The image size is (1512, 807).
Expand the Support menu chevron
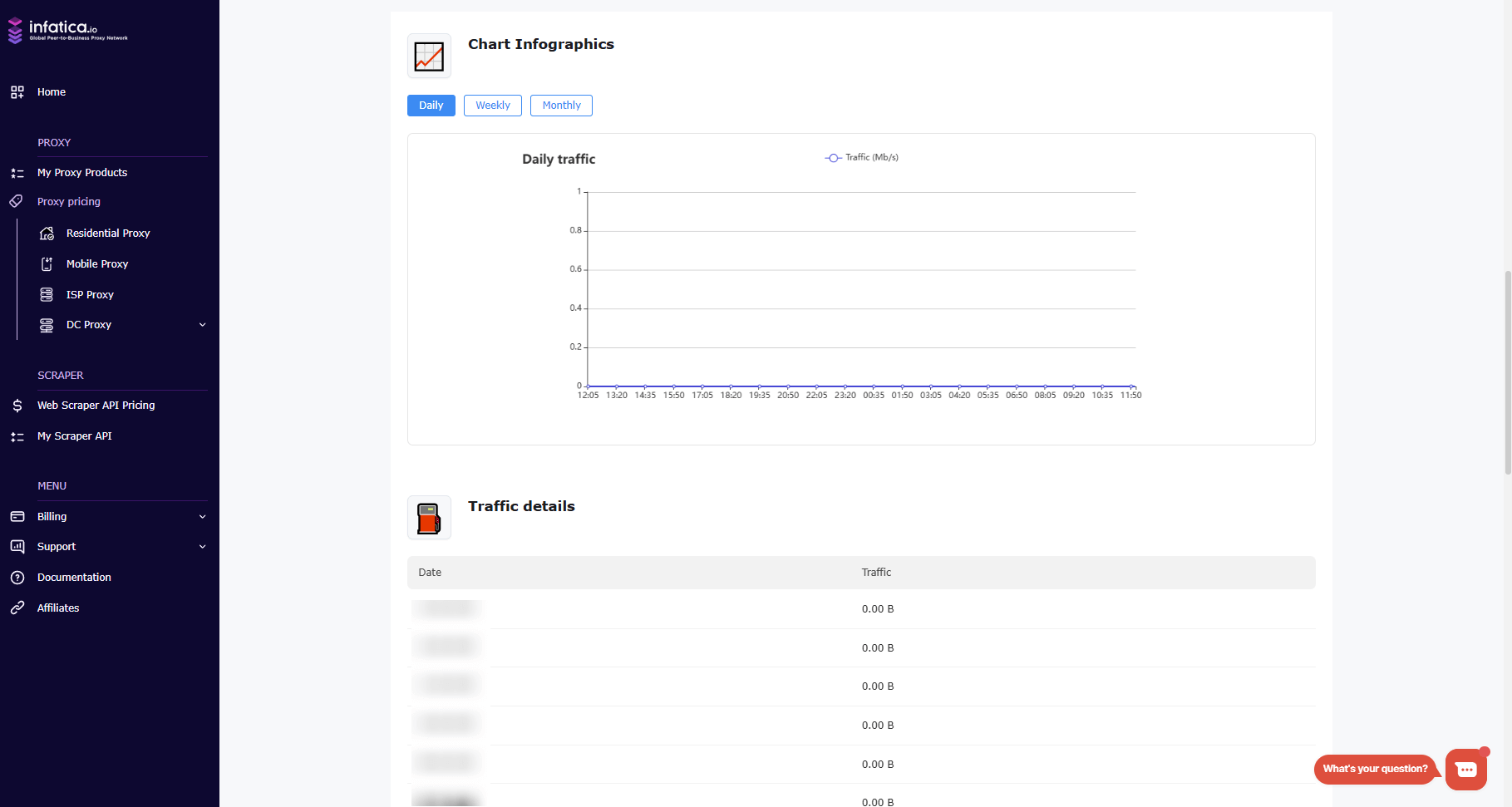coord(202,547)
